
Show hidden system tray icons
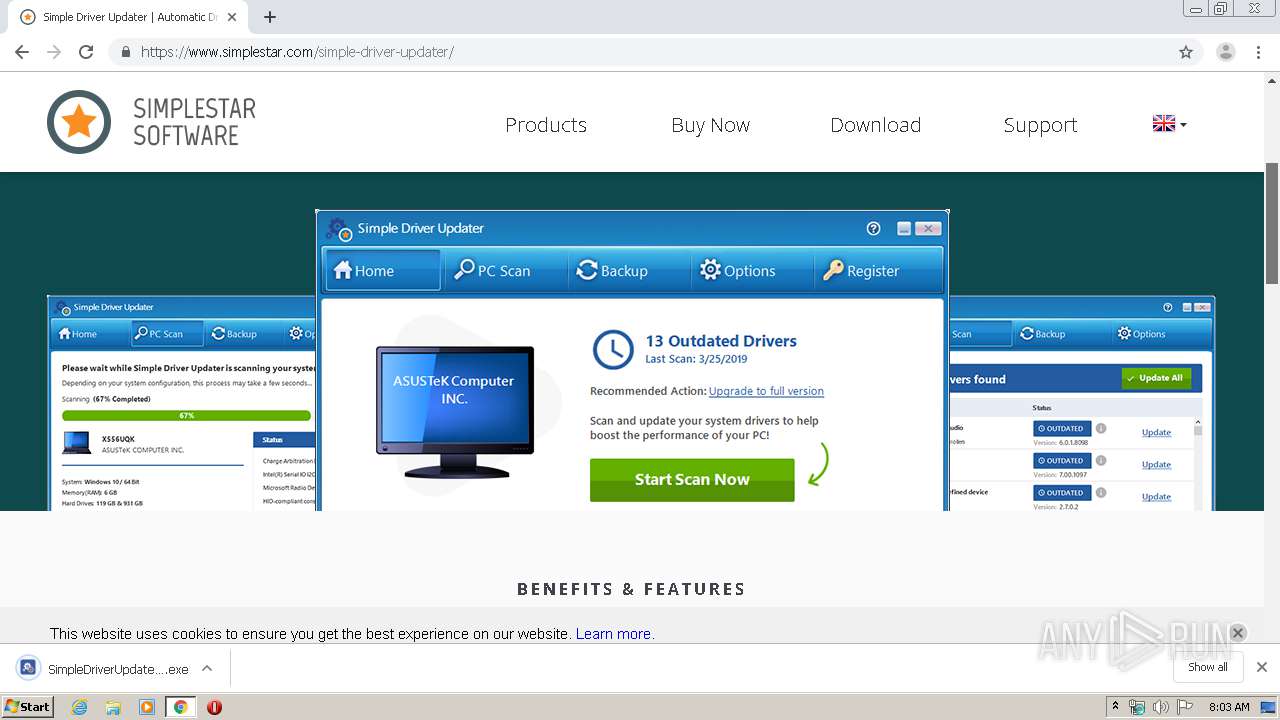pos(1116,707)
